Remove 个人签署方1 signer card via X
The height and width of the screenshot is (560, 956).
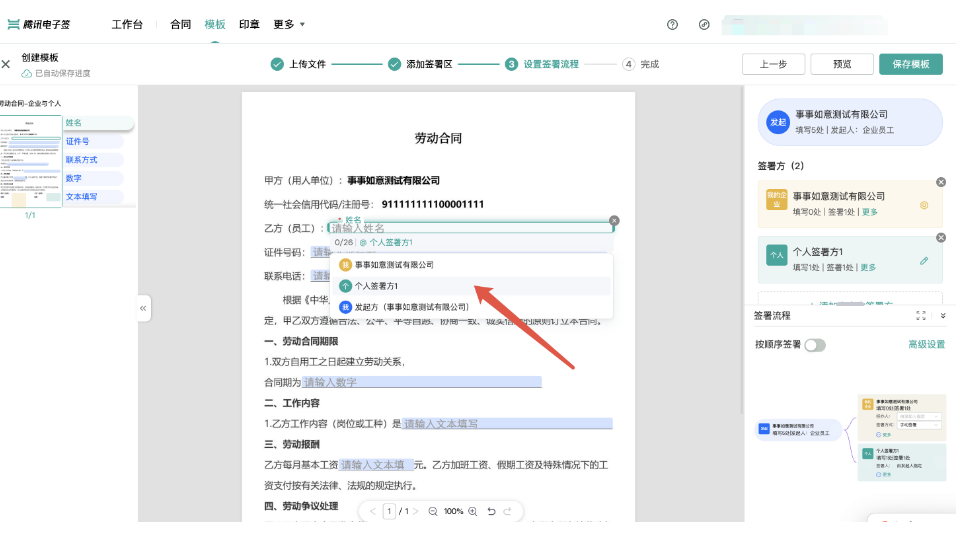[941, 237]
